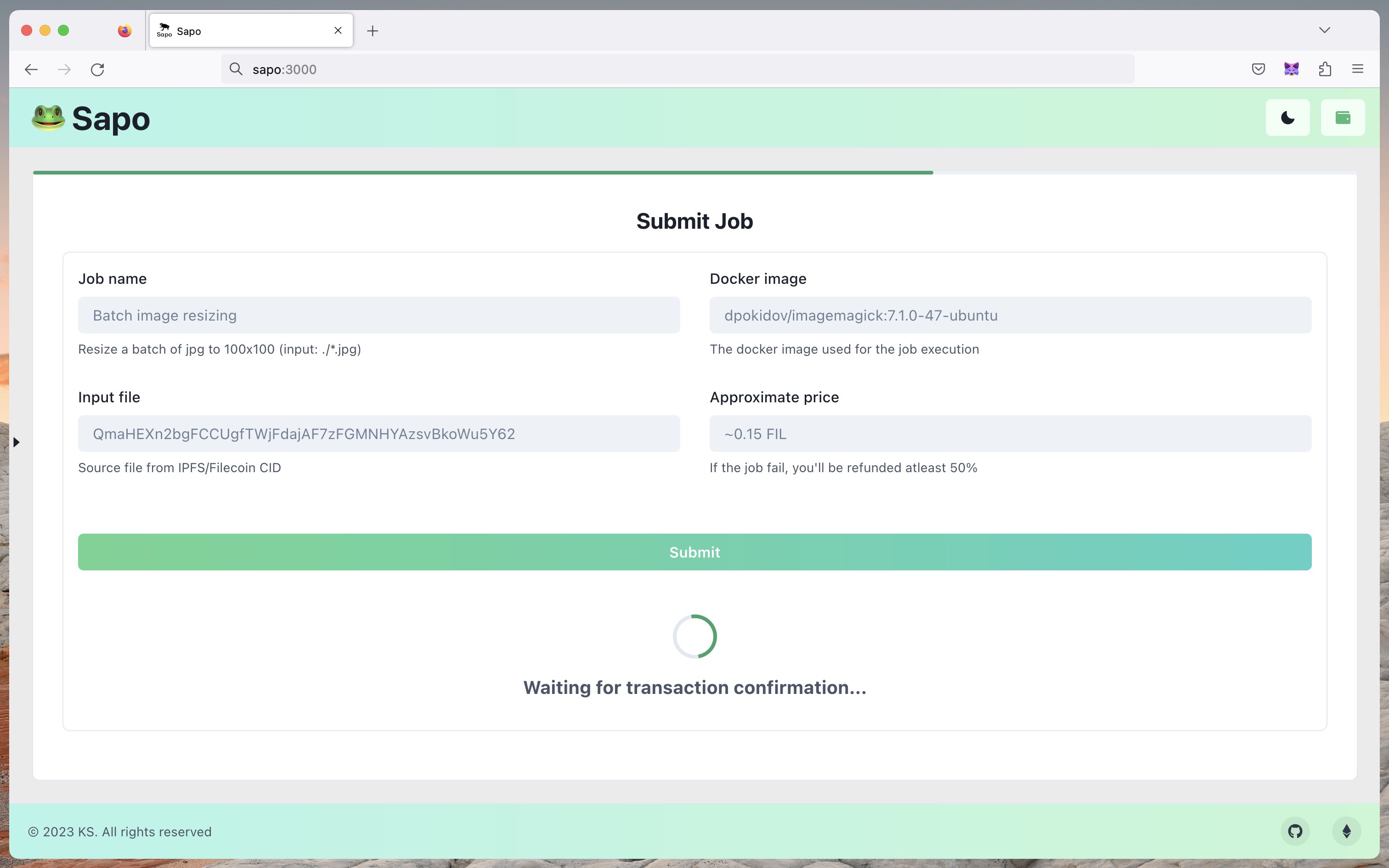Click the search icon in address bar
1389x868 pixels.
235,69
